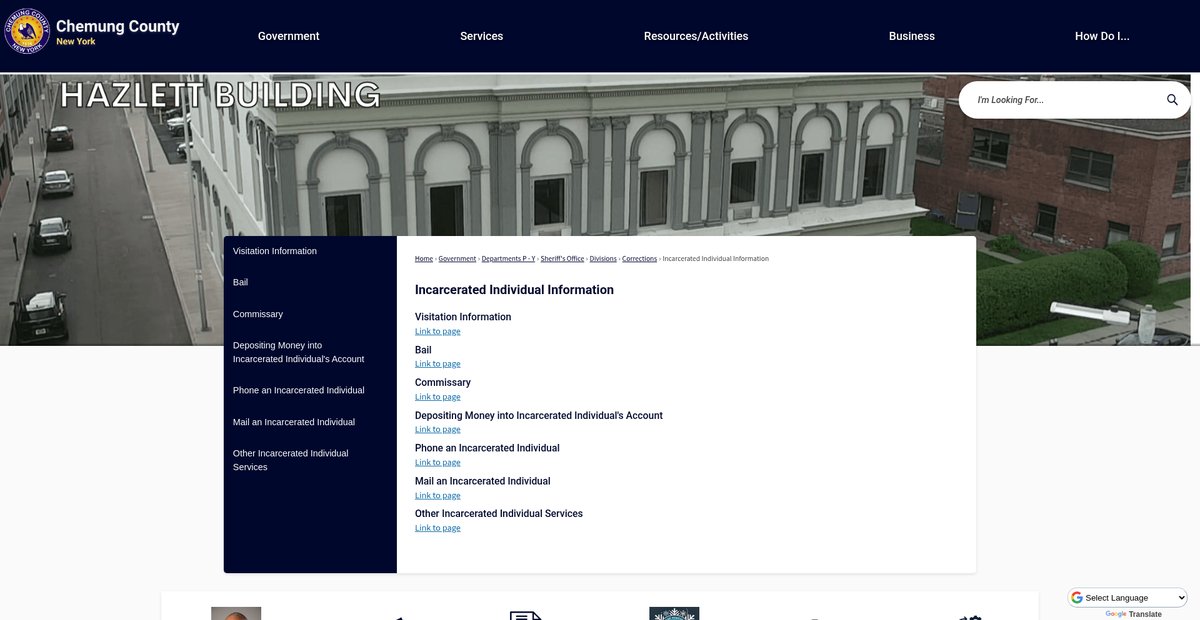Click the snowflake badge image at bottom
1200x620 pixels.
(x=673, y=613)
